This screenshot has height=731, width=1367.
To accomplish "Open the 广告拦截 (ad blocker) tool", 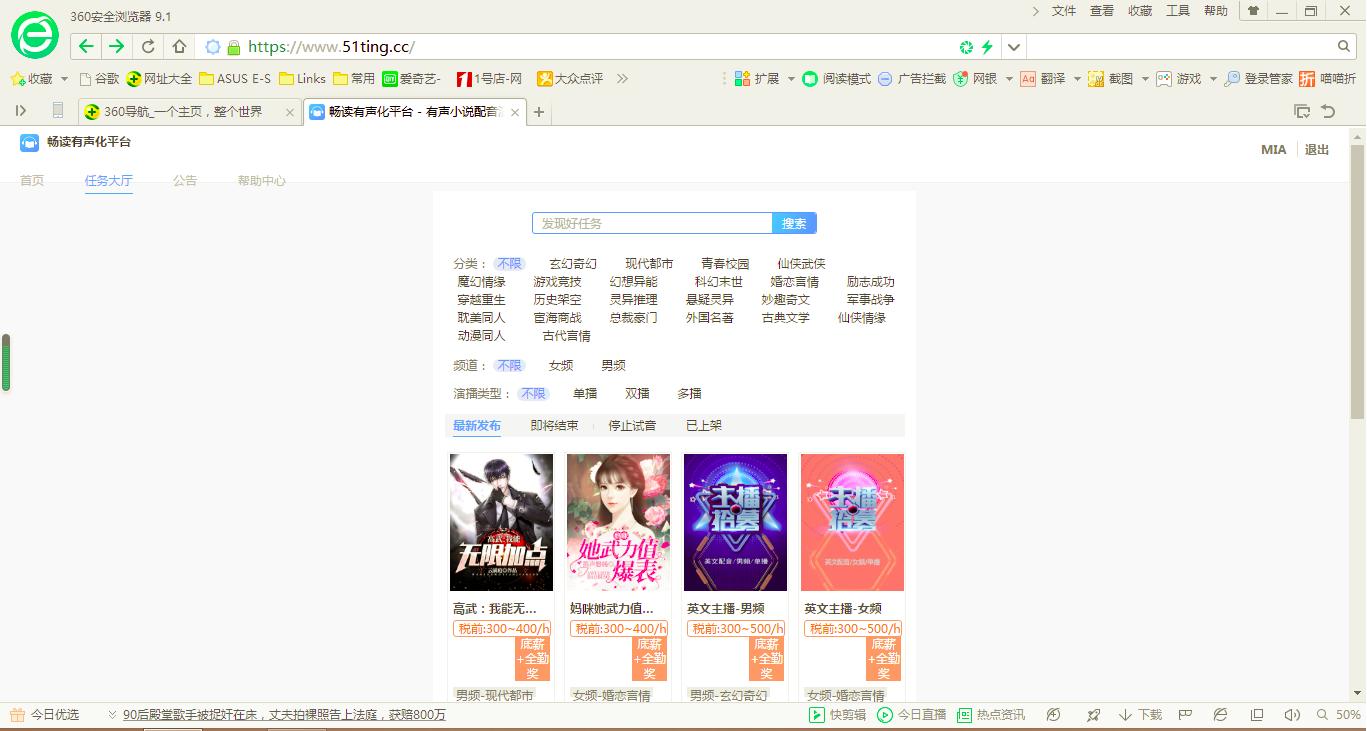I will pyautogui.click(x=912, y=78).
